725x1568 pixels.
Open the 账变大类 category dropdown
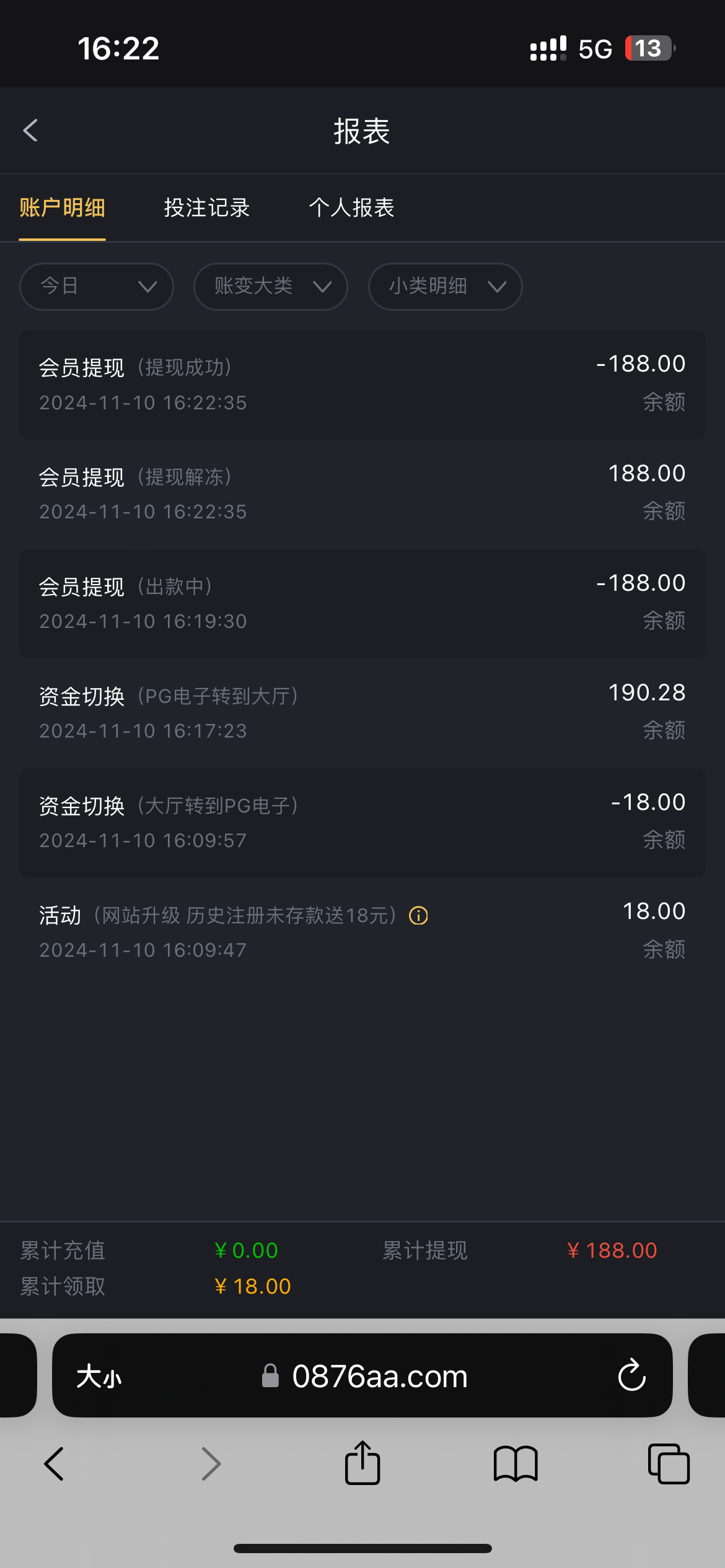tap(271, 286)
